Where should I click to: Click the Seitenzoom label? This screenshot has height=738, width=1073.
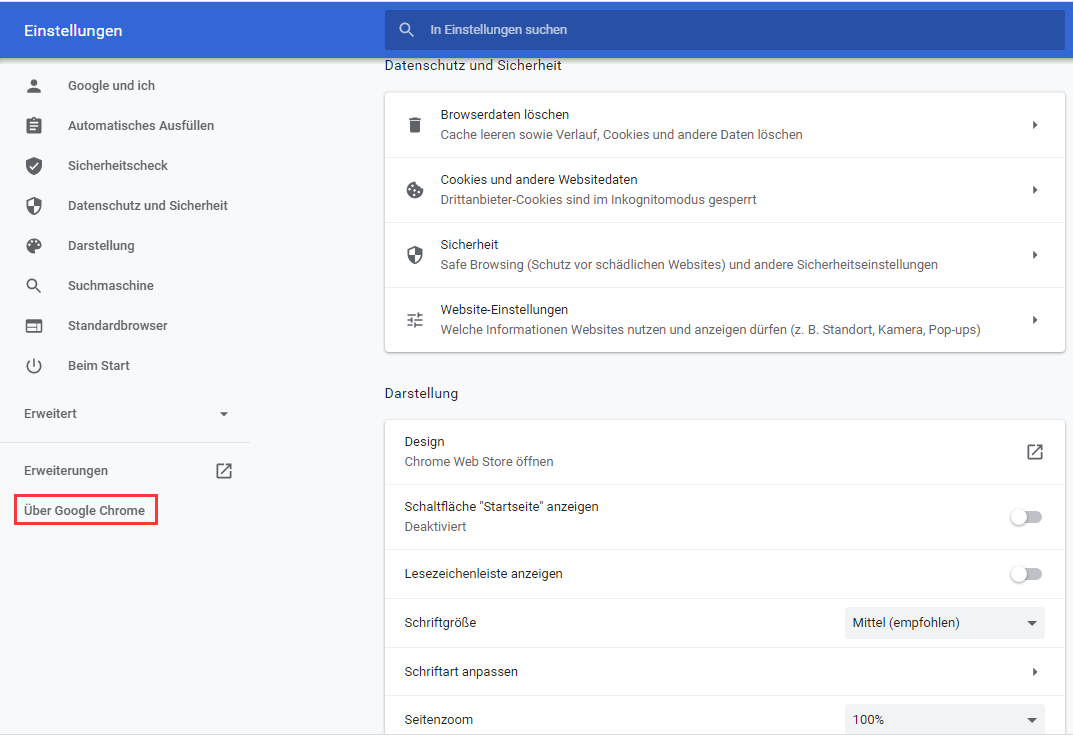[x=439, y=720]
